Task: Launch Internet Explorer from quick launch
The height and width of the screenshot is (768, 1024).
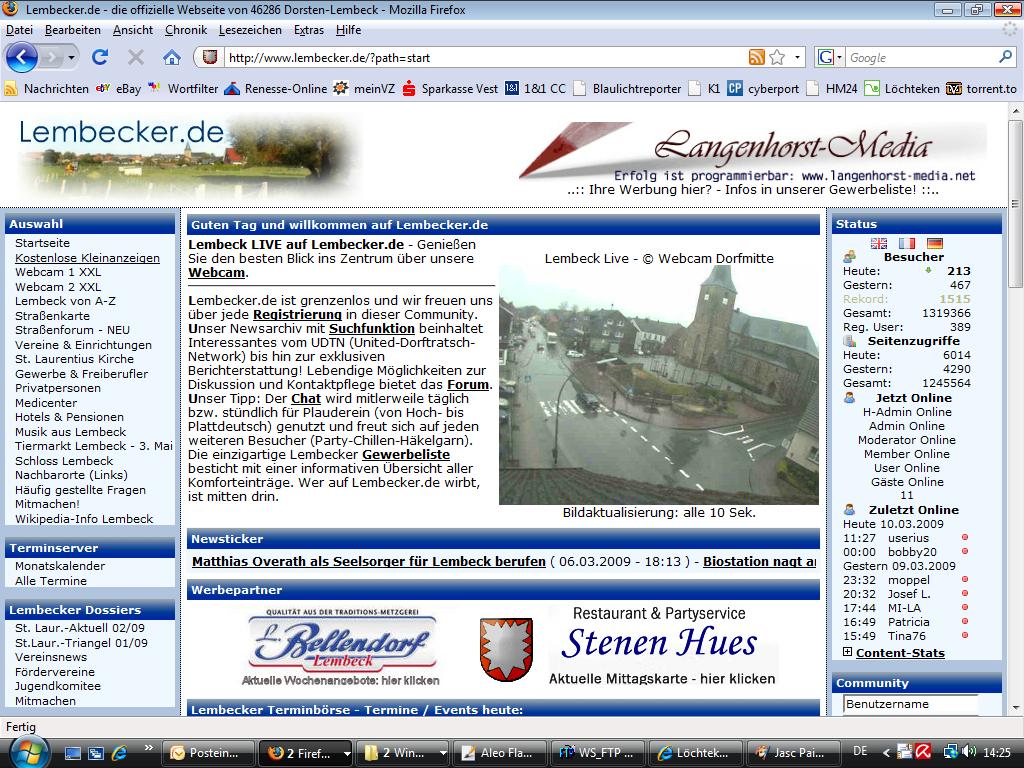Action: 120,753
